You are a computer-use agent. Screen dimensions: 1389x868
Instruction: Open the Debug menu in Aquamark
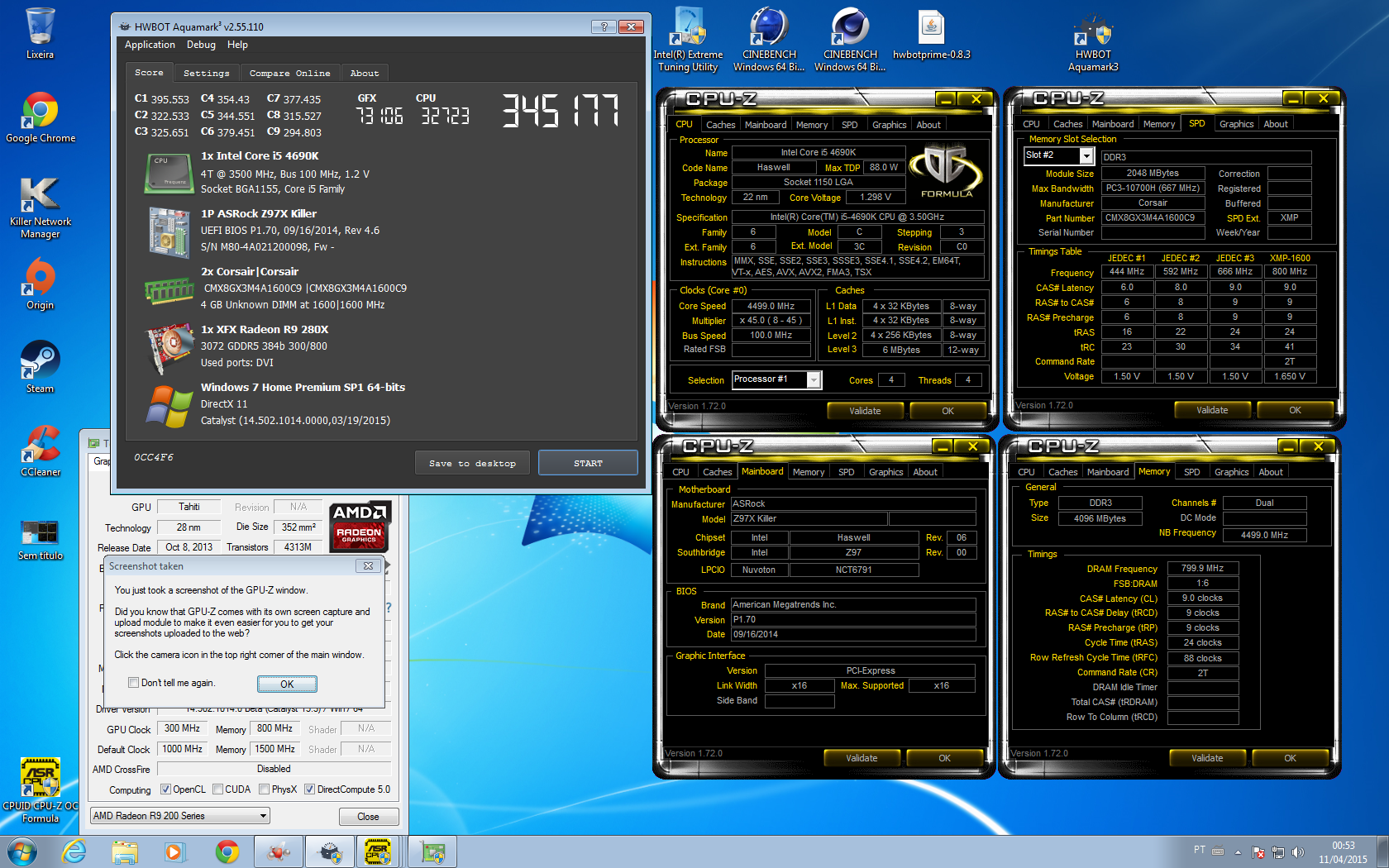tap(201, 45)
